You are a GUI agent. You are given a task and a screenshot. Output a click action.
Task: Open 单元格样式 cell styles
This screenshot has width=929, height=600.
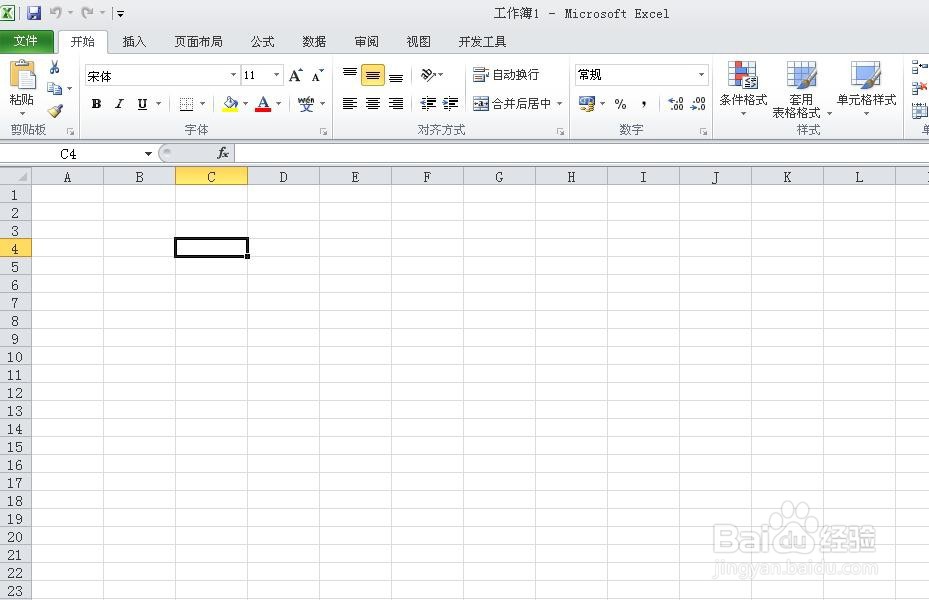(x=866, y=88)
